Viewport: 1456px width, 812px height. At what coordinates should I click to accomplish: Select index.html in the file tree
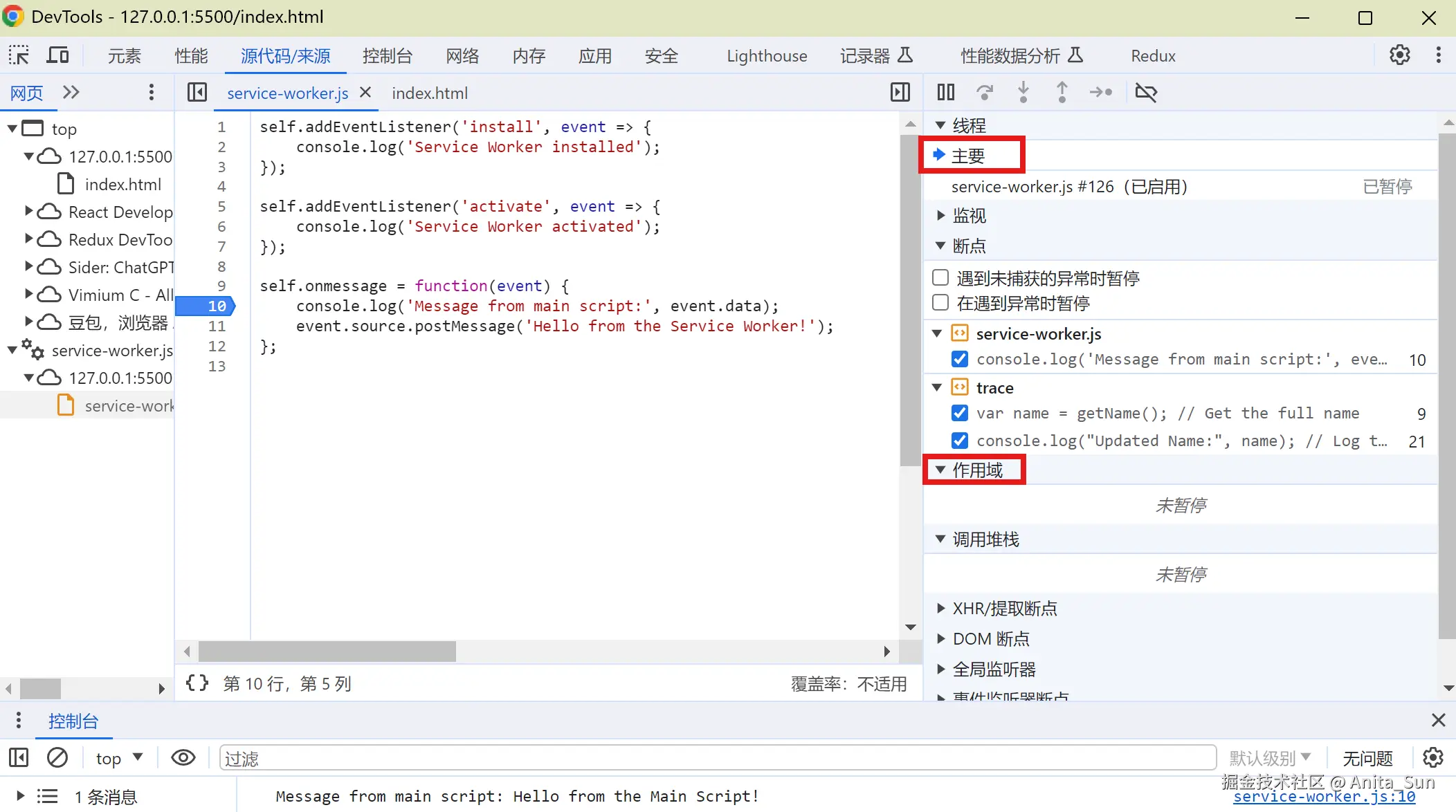[122, 184]
